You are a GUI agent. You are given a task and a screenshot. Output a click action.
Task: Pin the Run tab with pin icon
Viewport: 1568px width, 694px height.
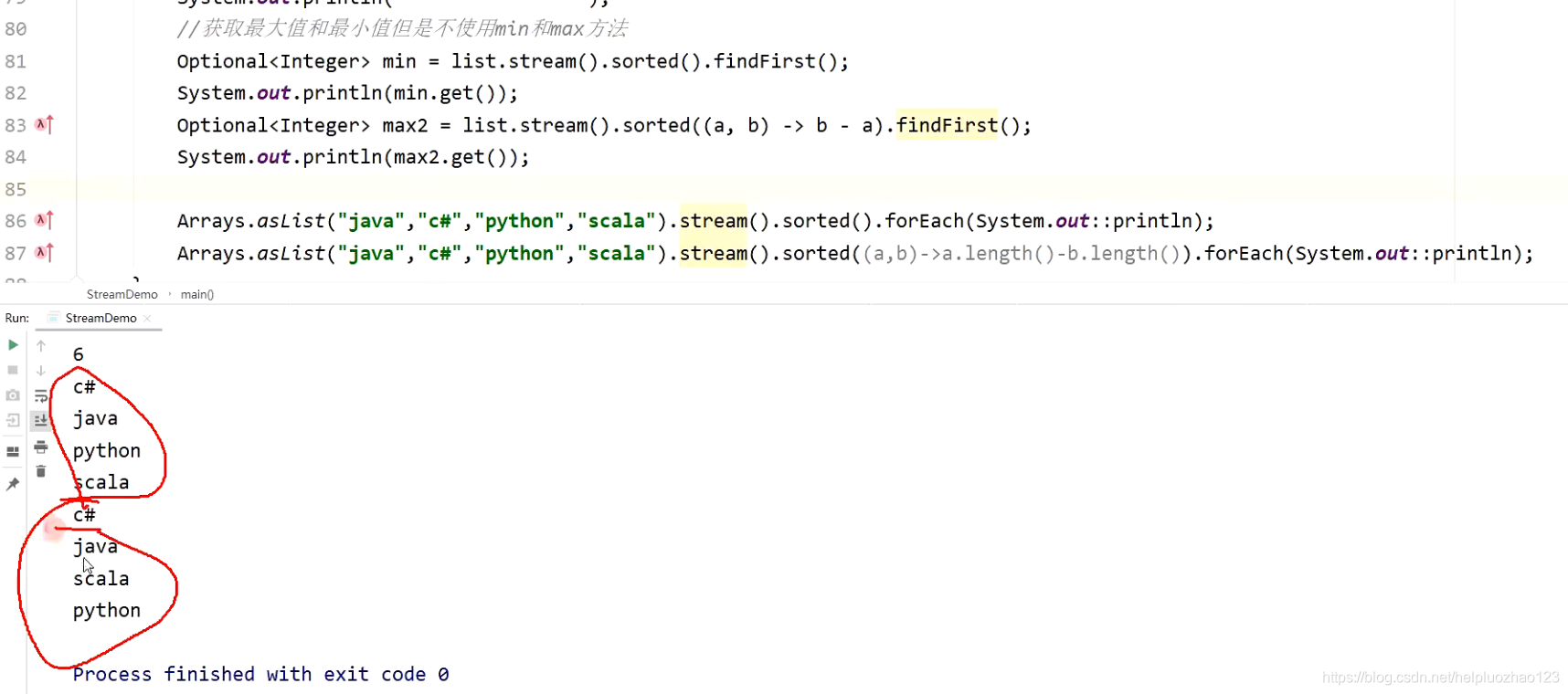tap(13, 484)
